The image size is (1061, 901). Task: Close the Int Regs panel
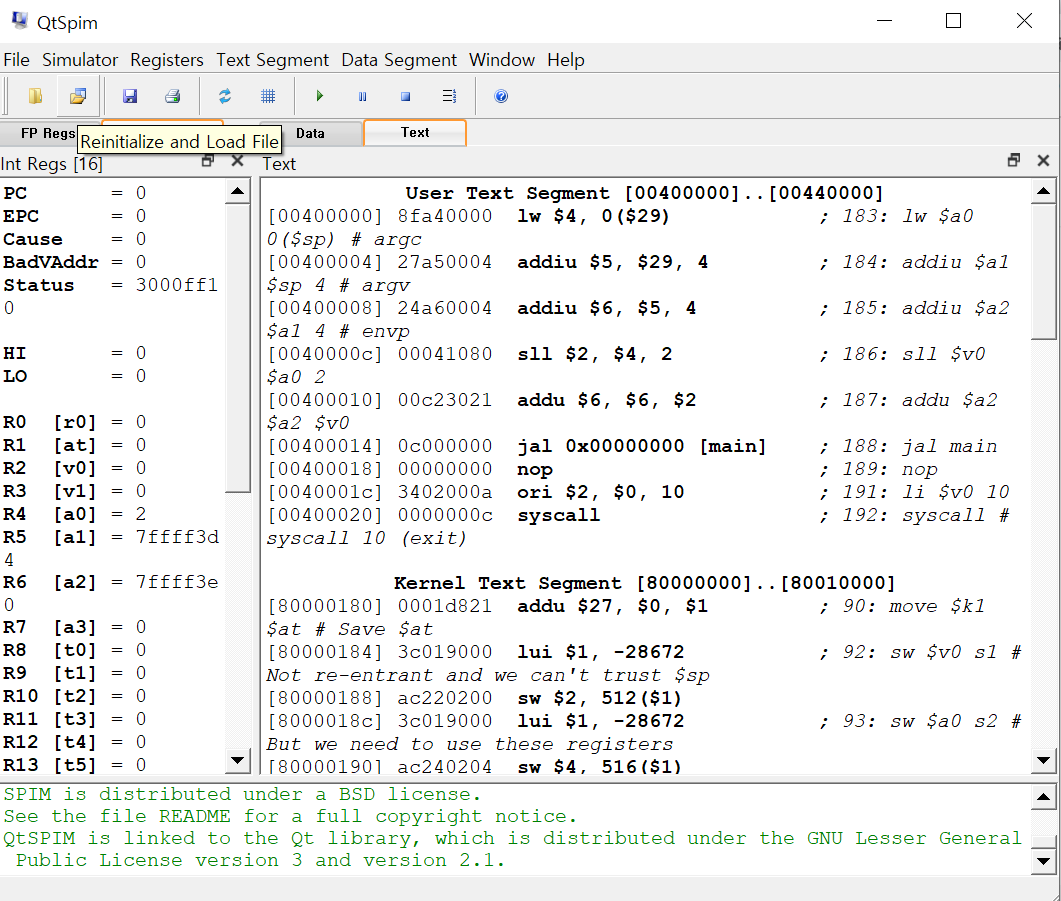point(237,161)
